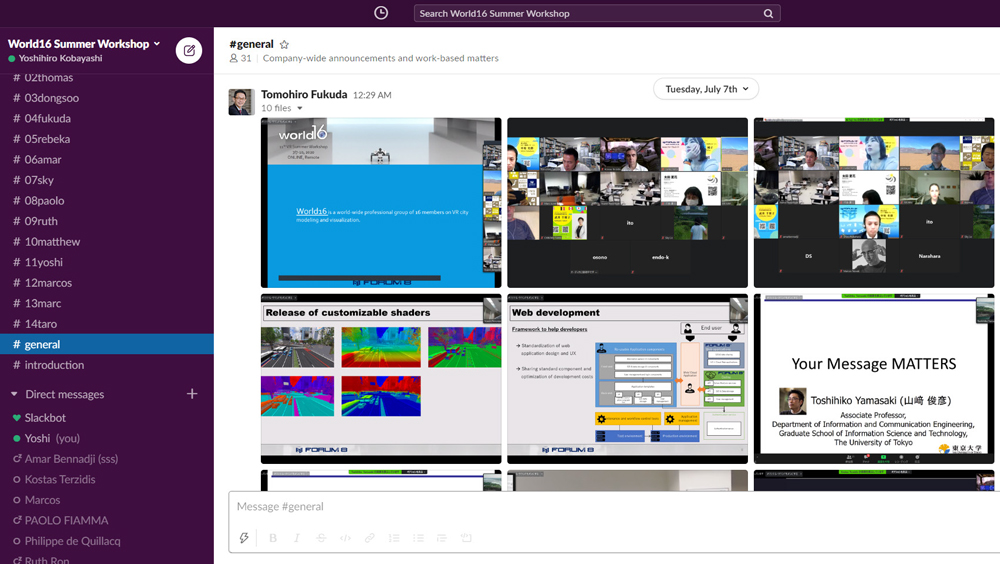
Task: Open the history clock icon
Action: tap(381, 13)
